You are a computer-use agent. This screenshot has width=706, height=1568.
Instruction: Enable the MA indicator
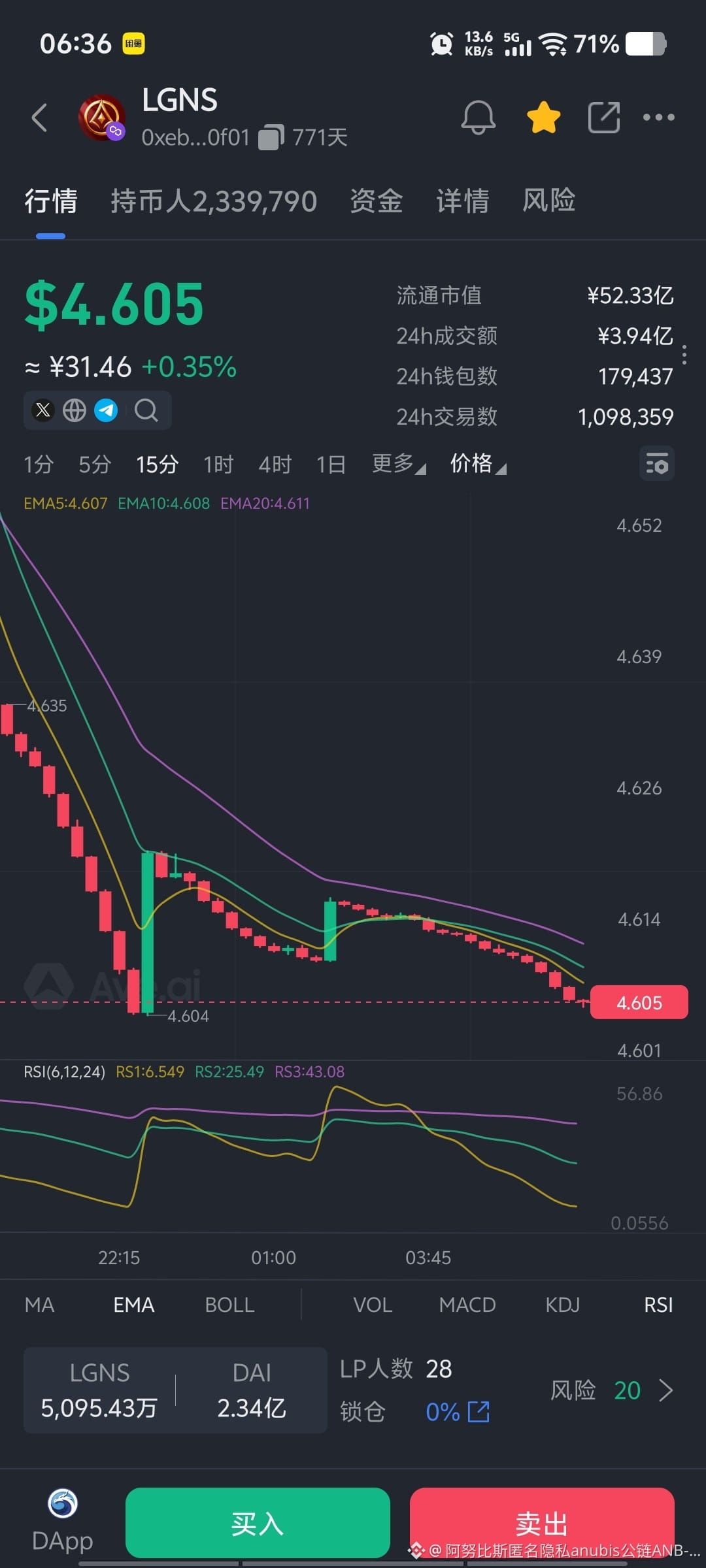(39, 1305)
